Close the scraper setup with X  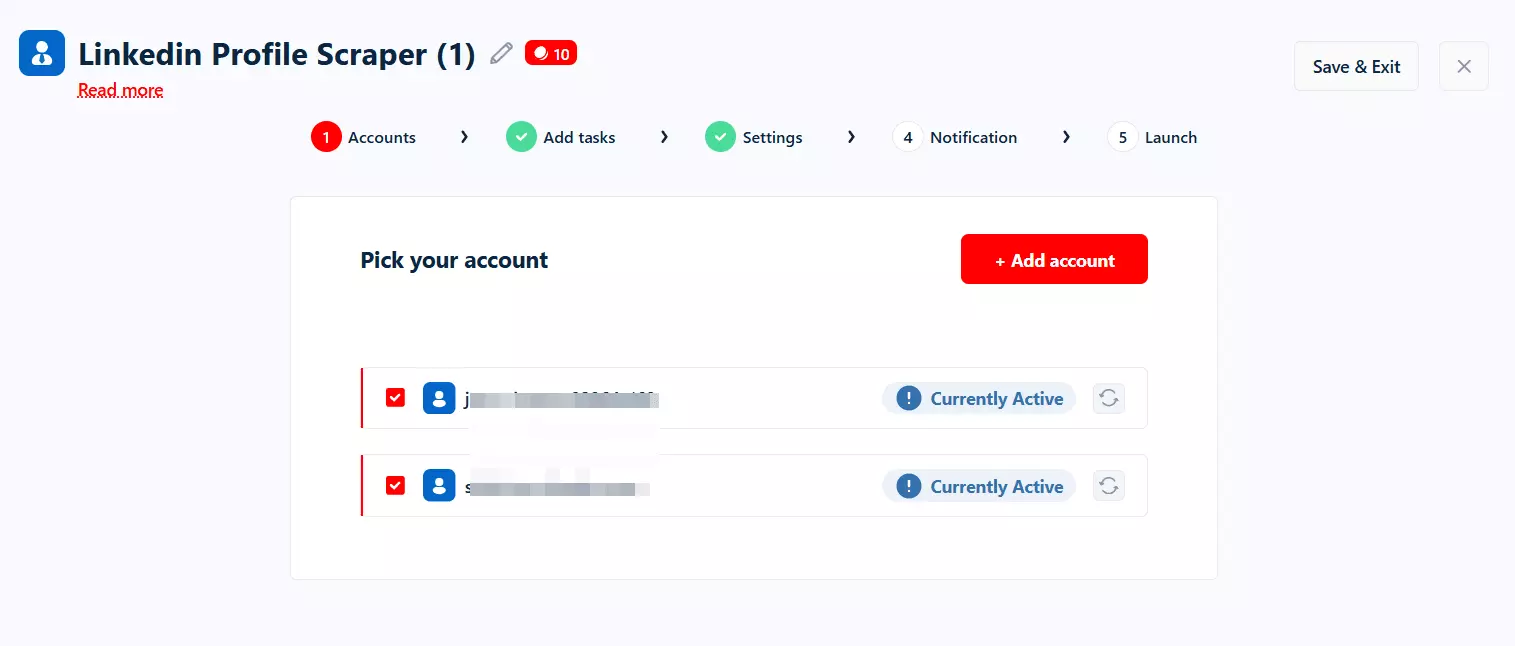1463,66
